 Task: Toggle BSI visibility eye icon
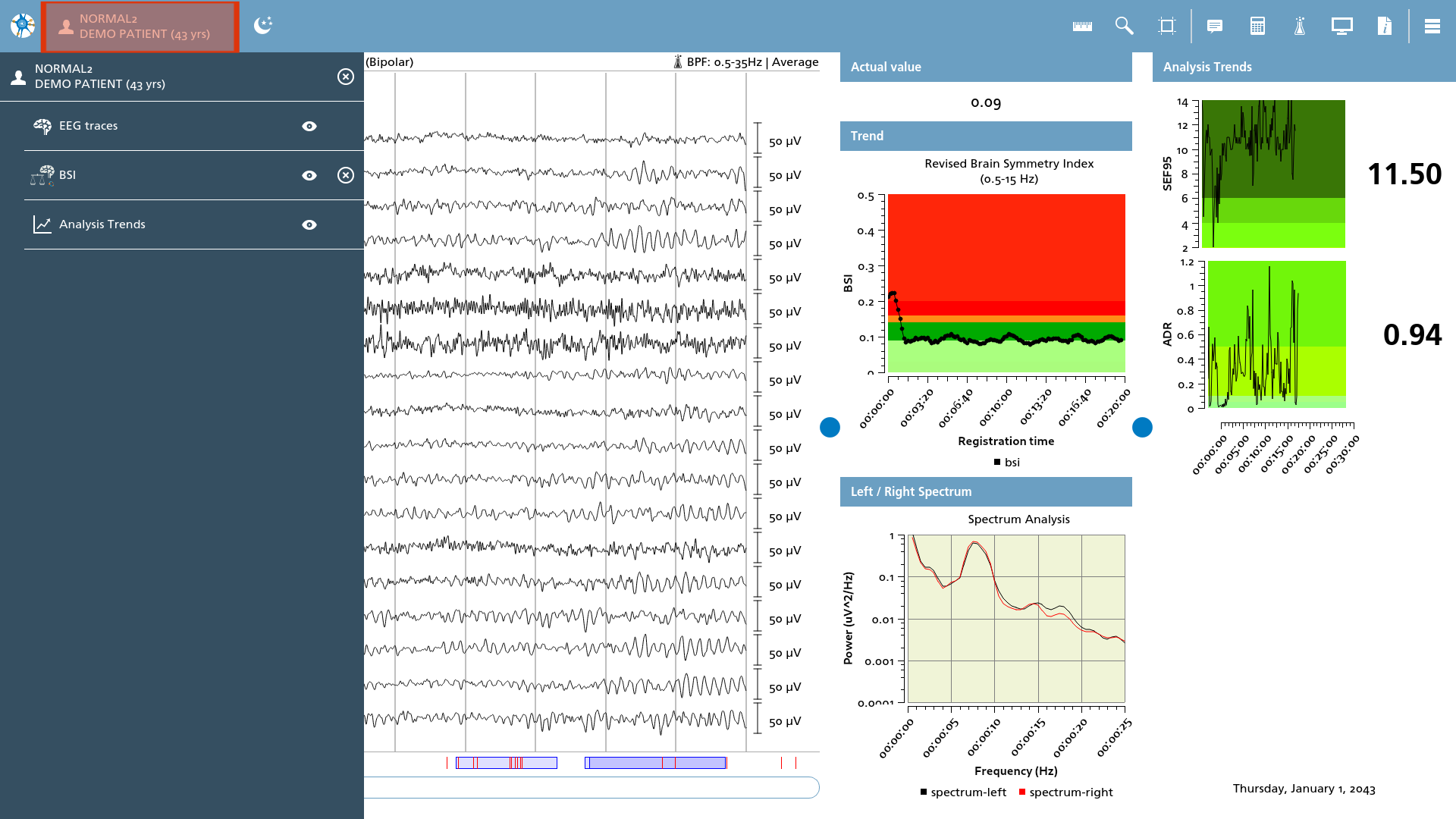[309, 175]
